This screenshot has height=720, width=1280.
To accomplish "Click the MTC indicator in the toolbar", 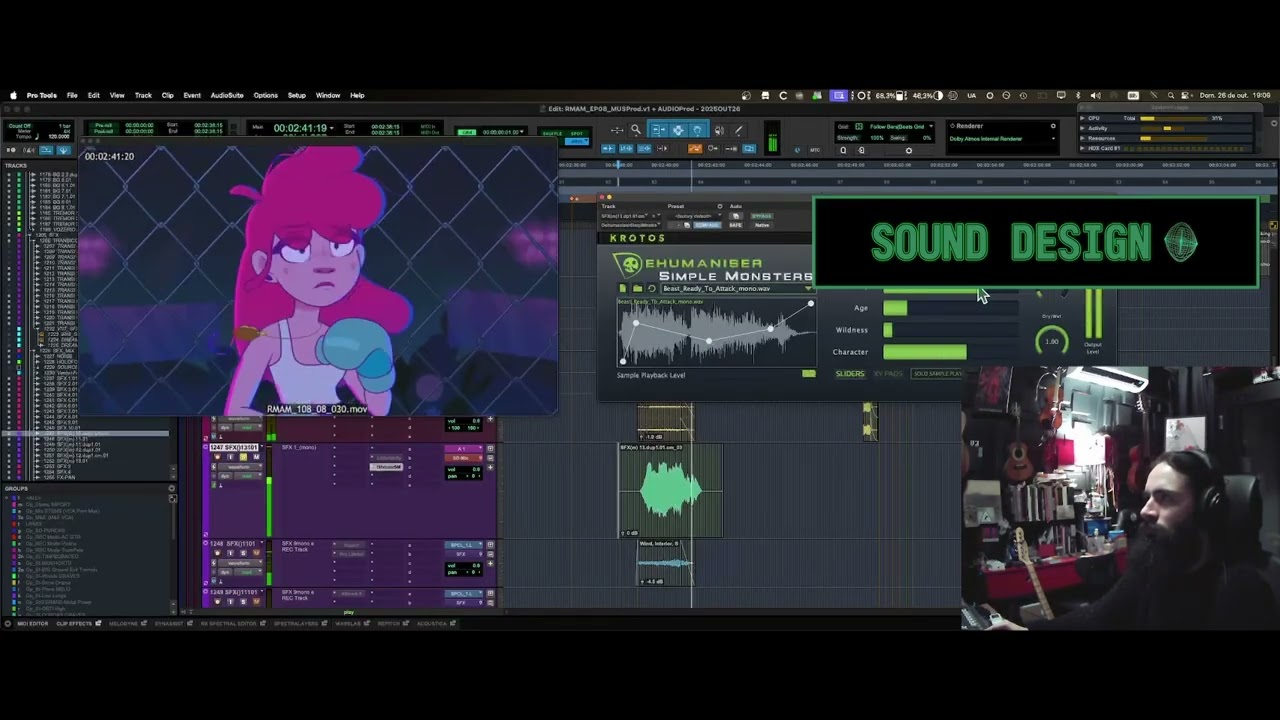I will tap(815, 150).
